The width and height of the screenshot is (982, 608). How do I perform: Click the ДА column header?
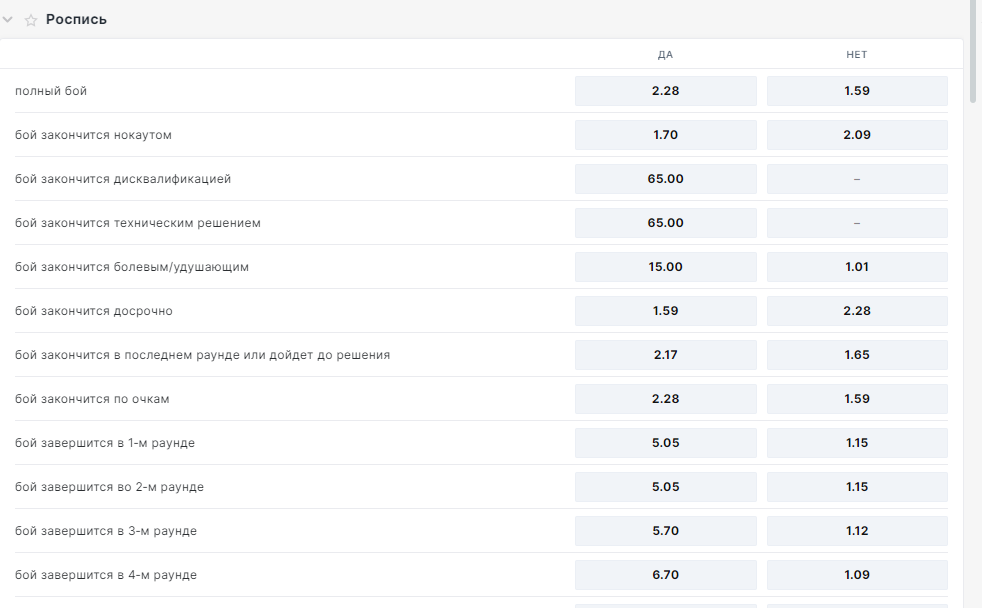pos(665,54)
